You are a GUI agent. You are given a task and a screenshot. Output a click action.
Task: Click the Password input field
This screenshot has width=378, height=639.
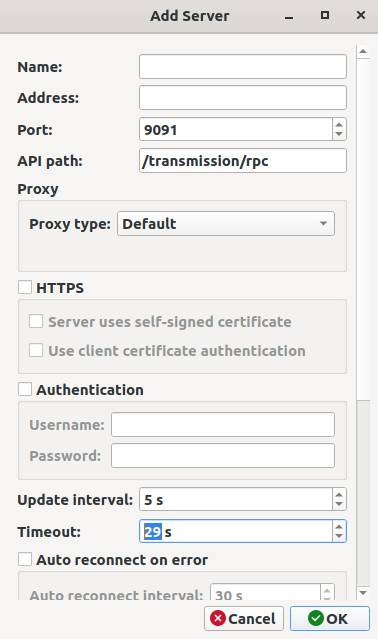pos(223,456)
